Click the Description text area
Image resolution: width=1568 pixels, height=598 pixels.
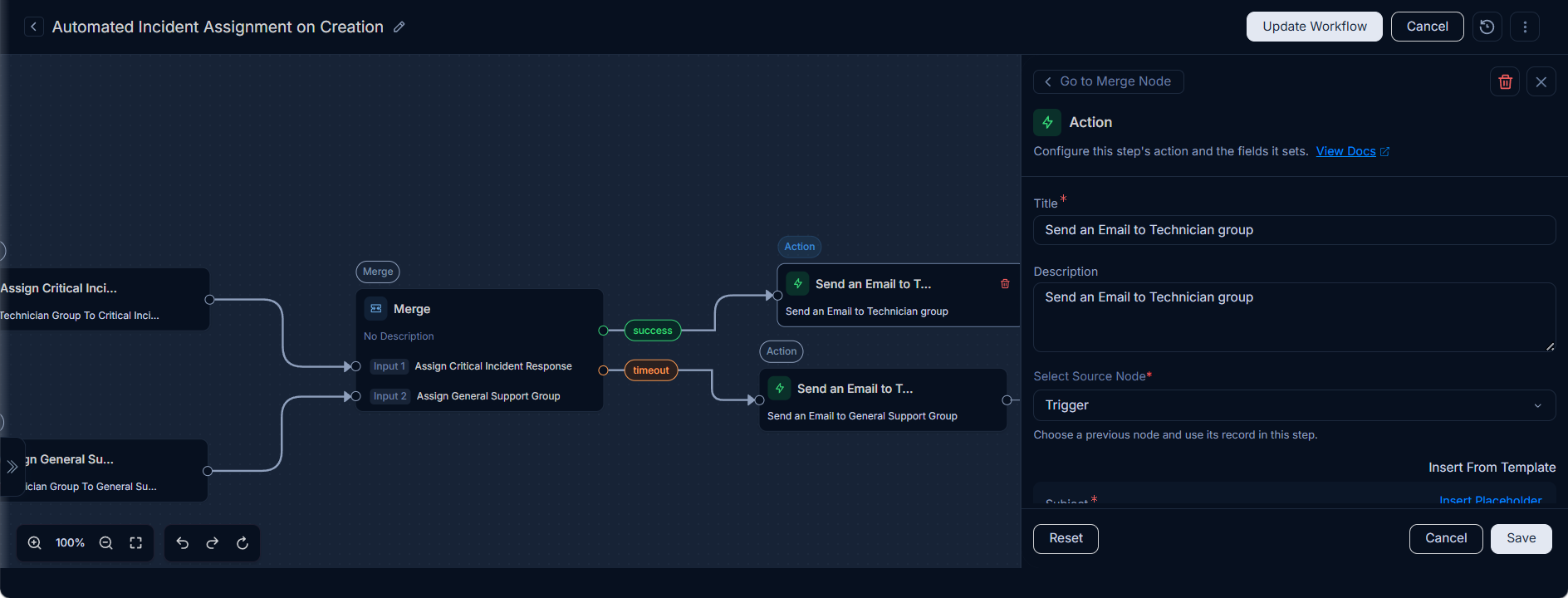click(x=1294, y=317)
